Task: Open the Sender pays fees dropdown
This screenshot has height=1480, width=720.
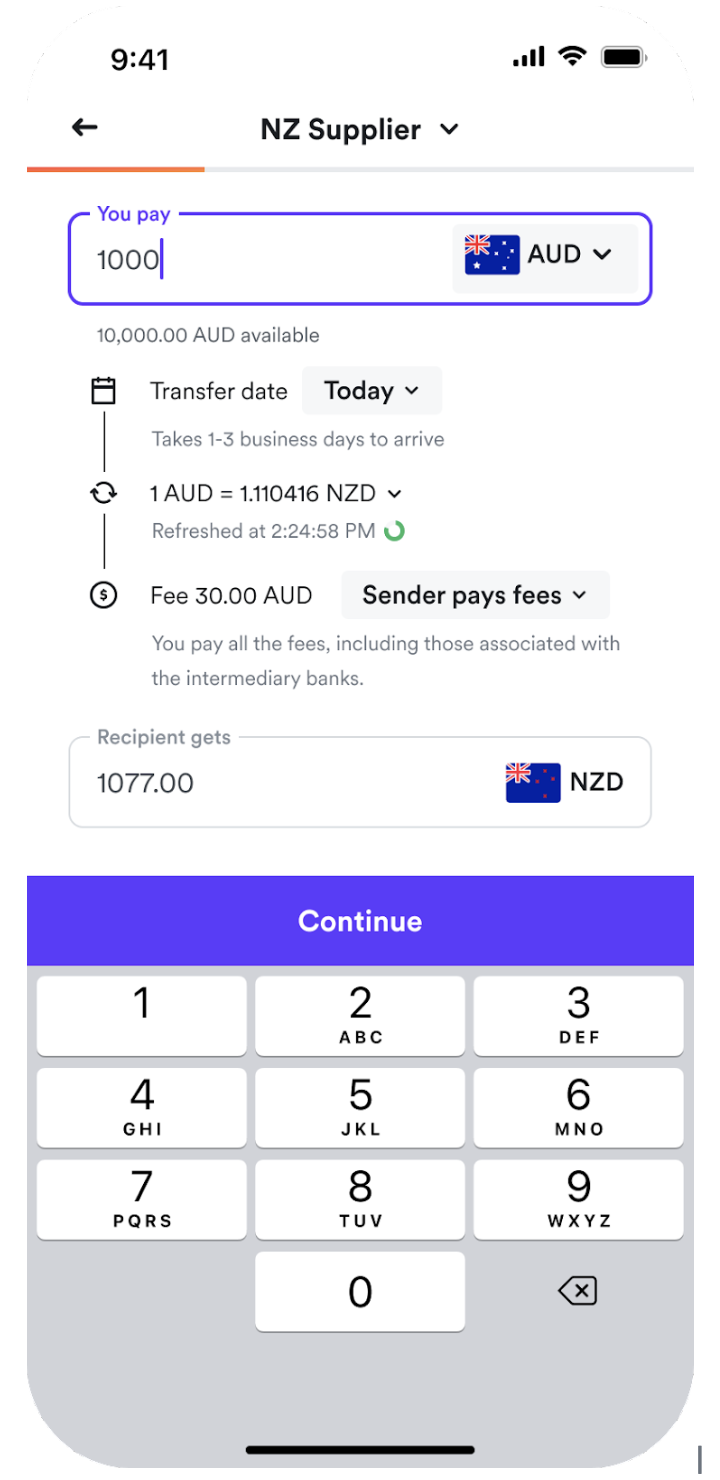Action: (x=475, y=596)
